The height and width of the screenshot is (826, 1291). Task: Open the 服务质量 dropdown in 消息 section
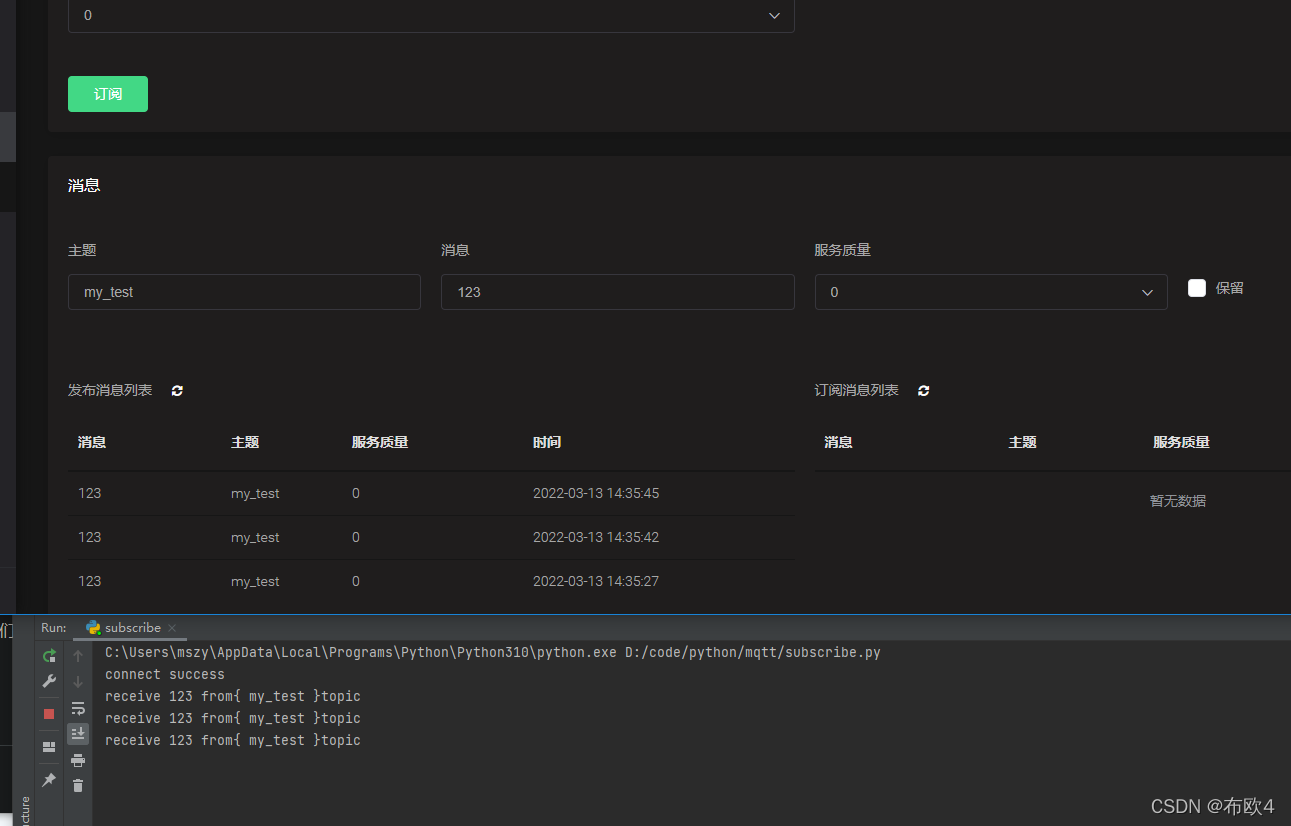[x=991, y=292]
